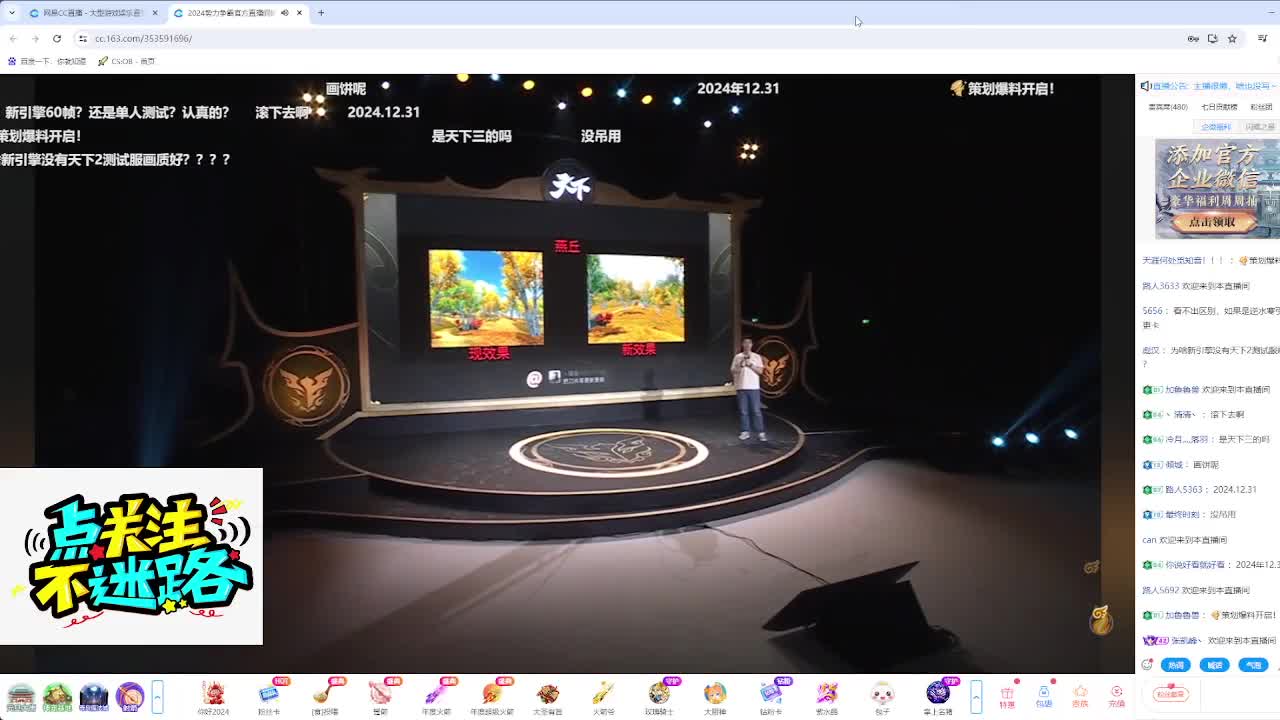Click the second blue chat option button
Image resolution: width=1280 pixels, height=720 pixels.
coord(1215,665)
